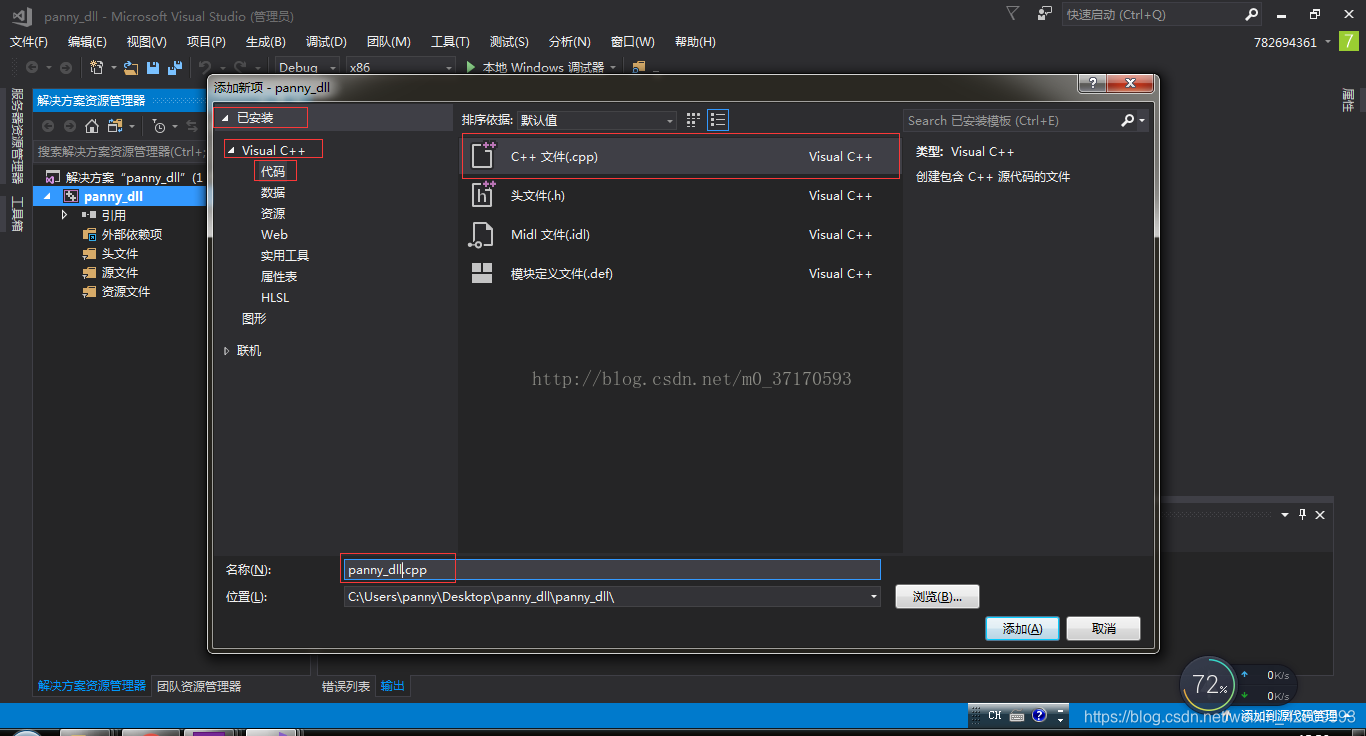1366x736 pixels.
Task: Select 外部依赖项 in Solution Explorer
Action: [x=132, y=235]
